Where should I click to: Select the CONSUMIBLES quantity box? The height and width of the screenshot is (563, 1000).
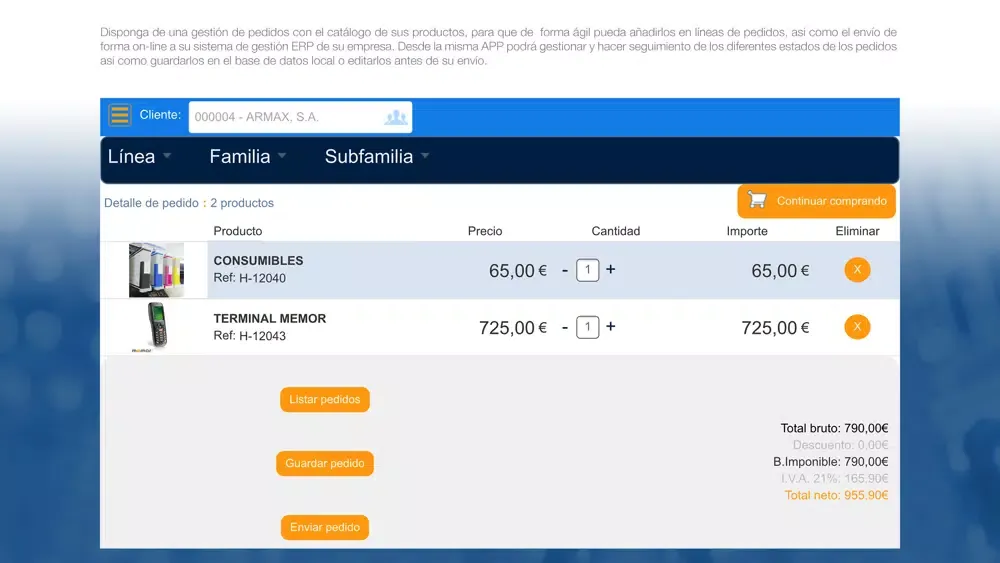(587, 270)
